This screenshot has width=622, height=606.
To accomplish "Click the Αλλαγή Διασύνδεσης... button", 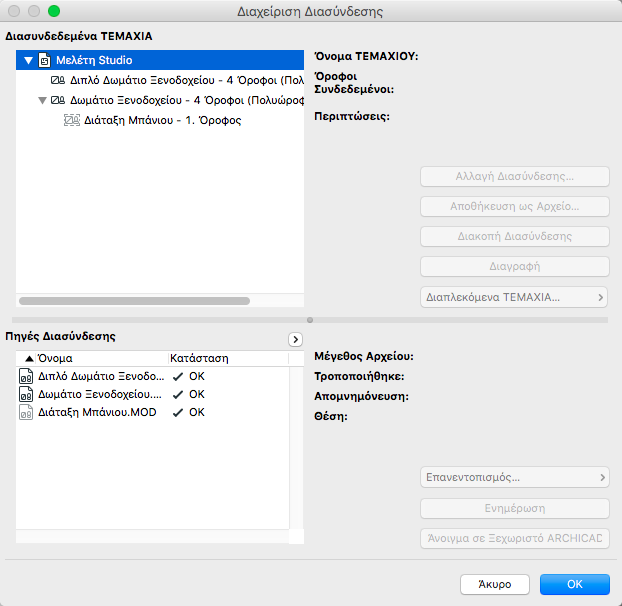I will pos(514,176).
